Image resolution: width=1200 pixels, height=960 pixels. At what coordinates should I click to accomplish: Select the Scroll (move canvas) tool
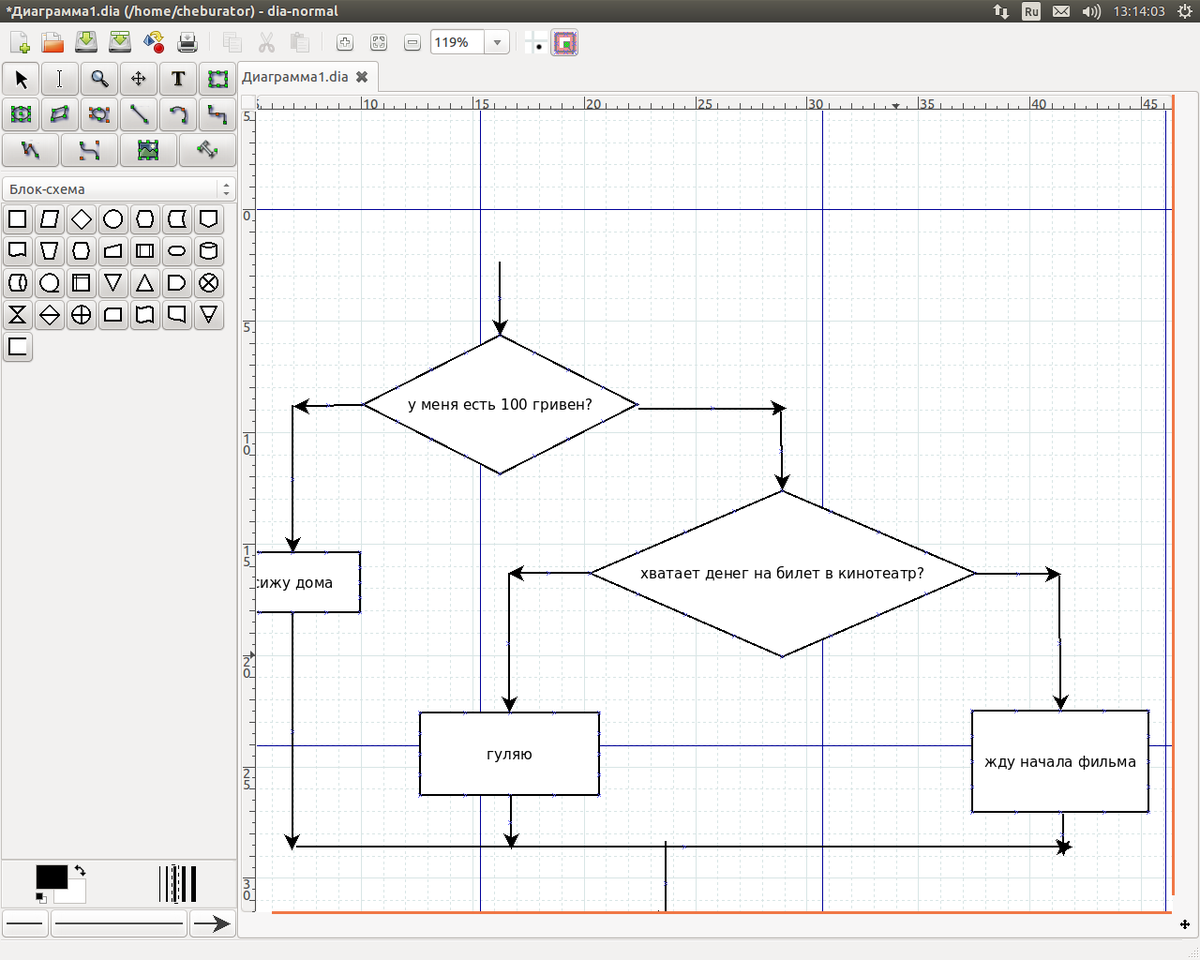(x=138, y=79)
